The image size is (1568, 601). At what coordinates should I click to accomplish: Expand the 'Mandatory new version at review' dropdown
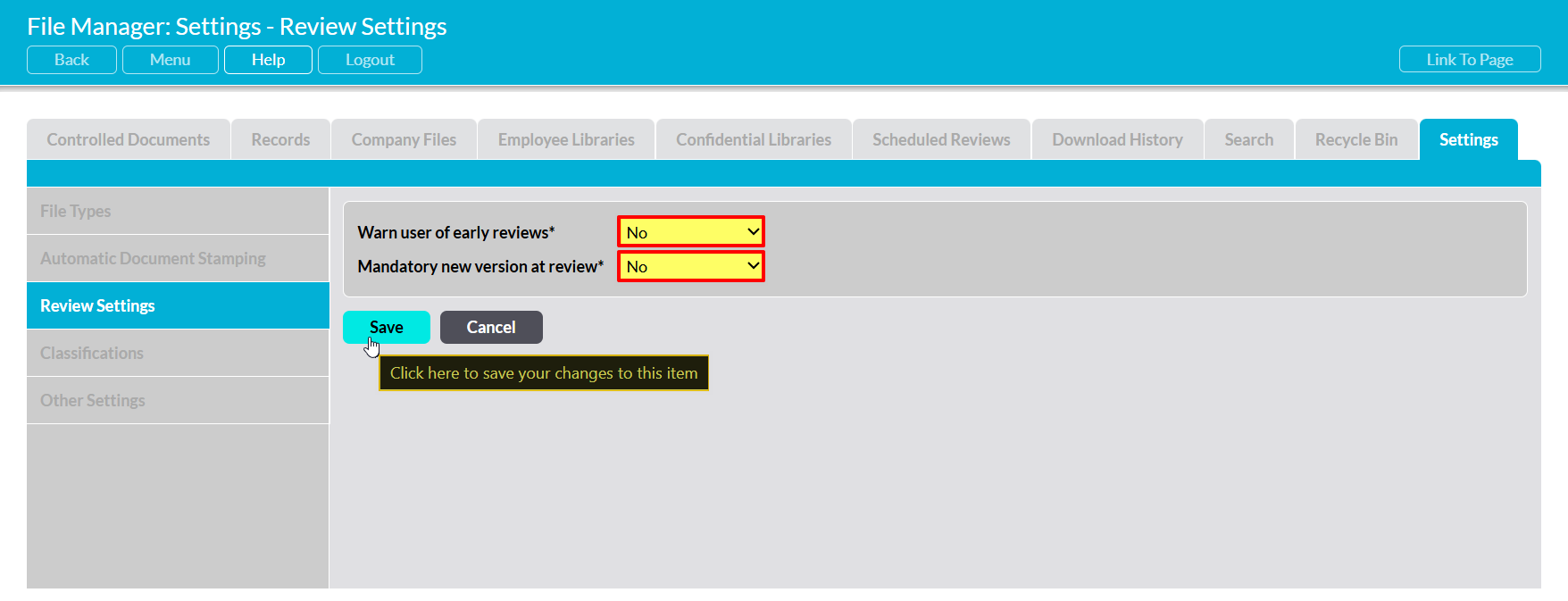tap(690, 266)
